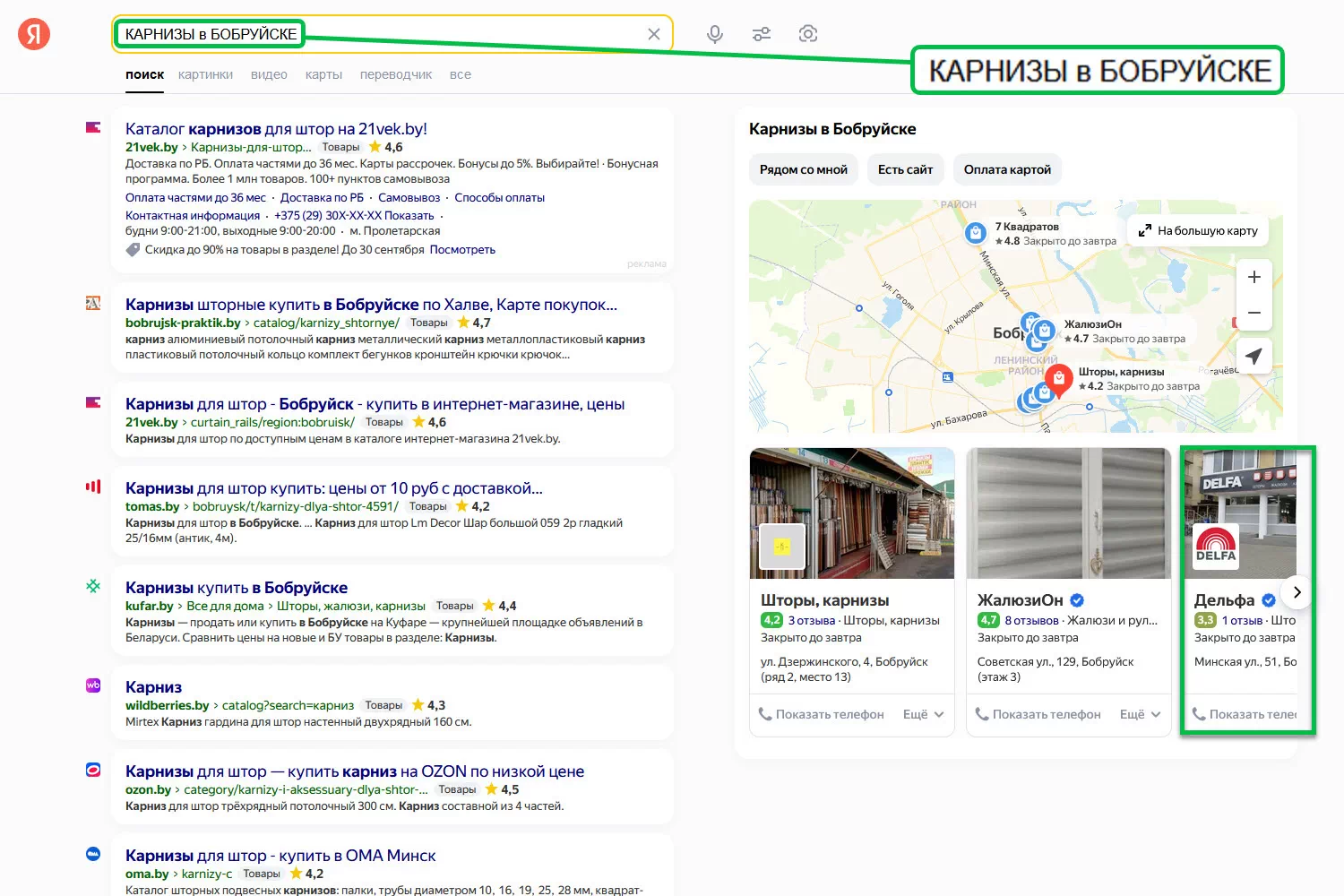The width and height of the screenshot is (1344, 896).
Task: Zoom out on the map
Action: click(x=1254, y=313)
